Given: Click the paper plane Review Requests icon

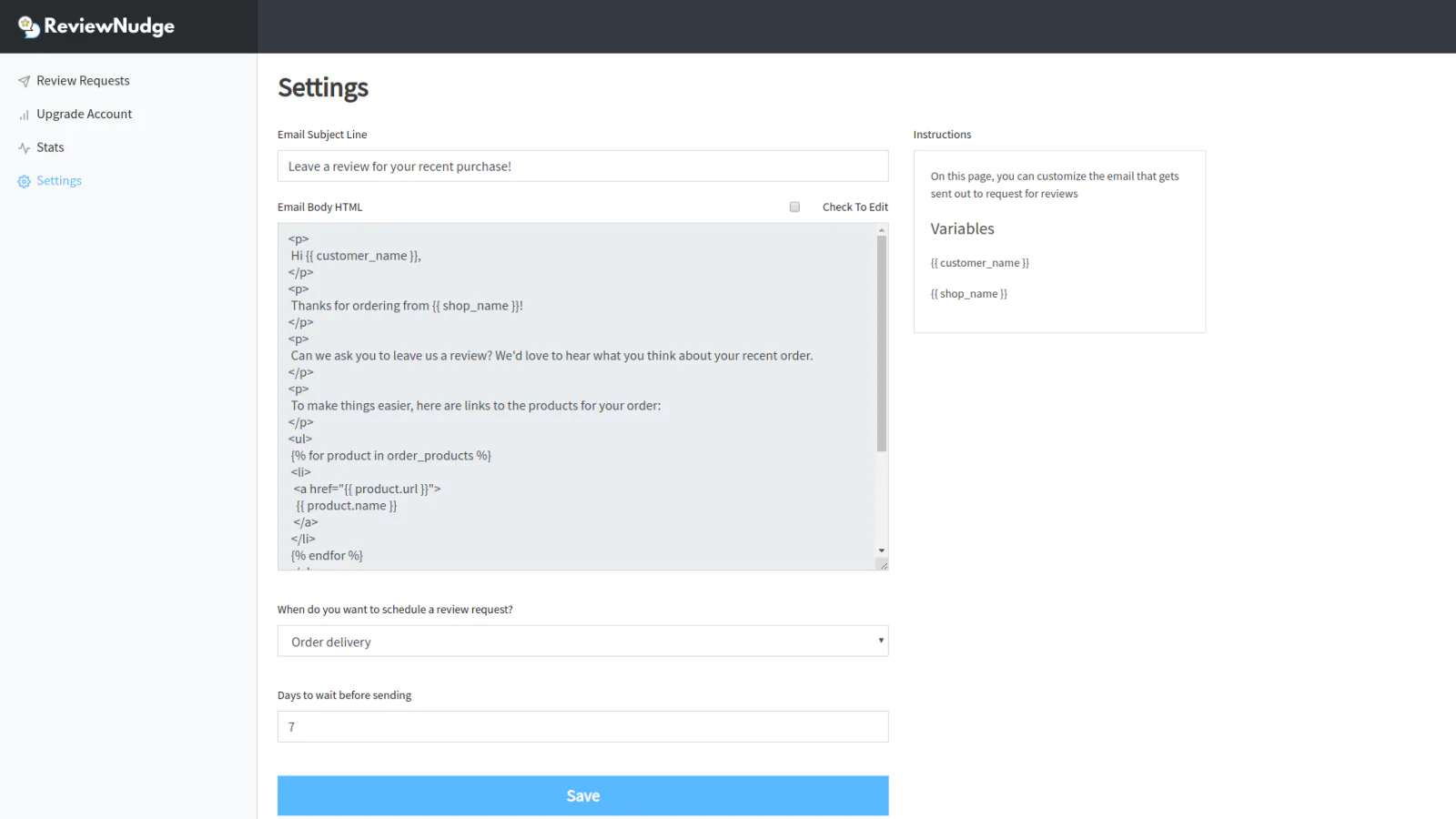Looking at the screenshot, I should (24, 81).
